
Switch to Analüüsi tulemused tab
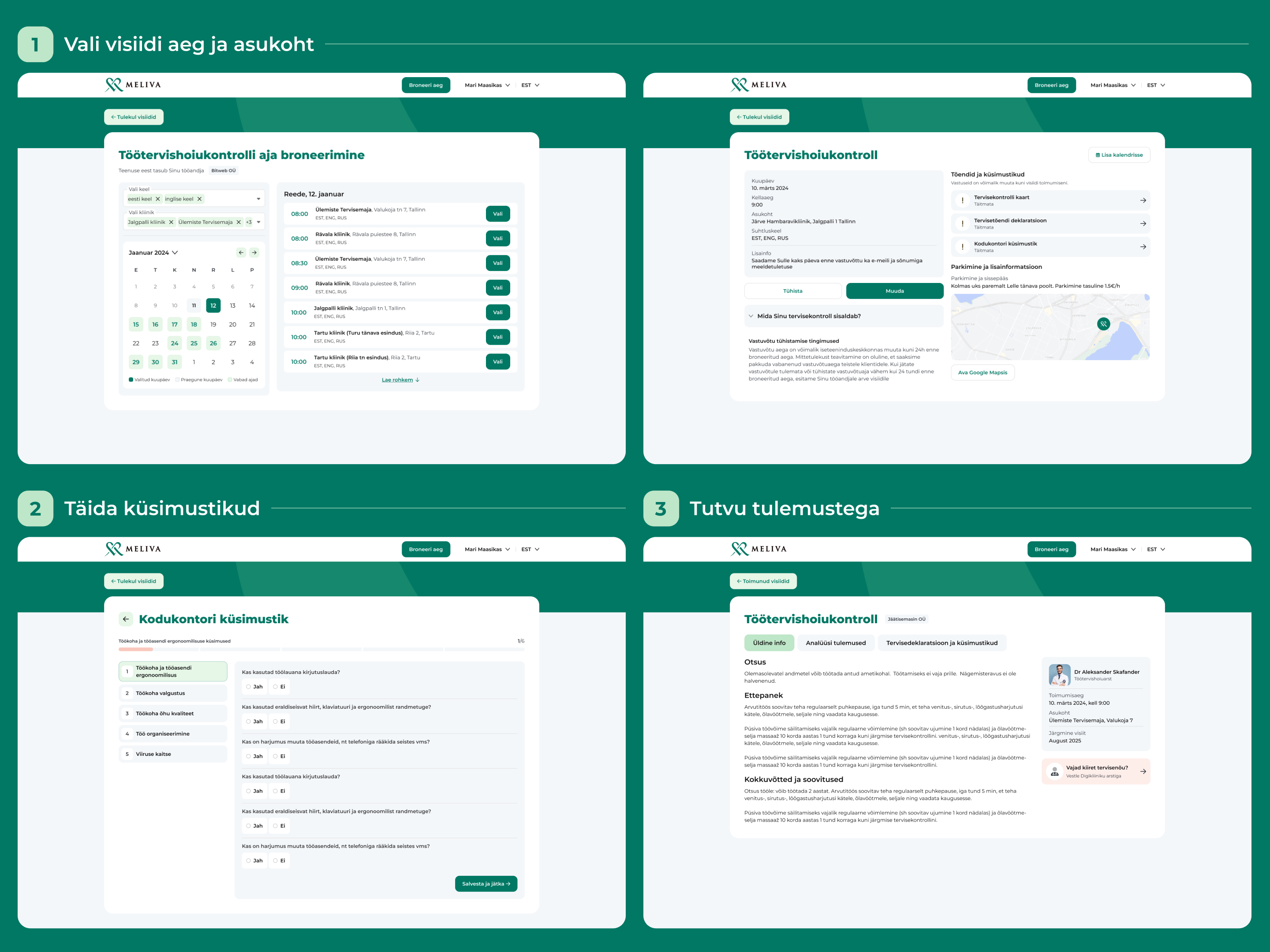click(x=835, y=643)
